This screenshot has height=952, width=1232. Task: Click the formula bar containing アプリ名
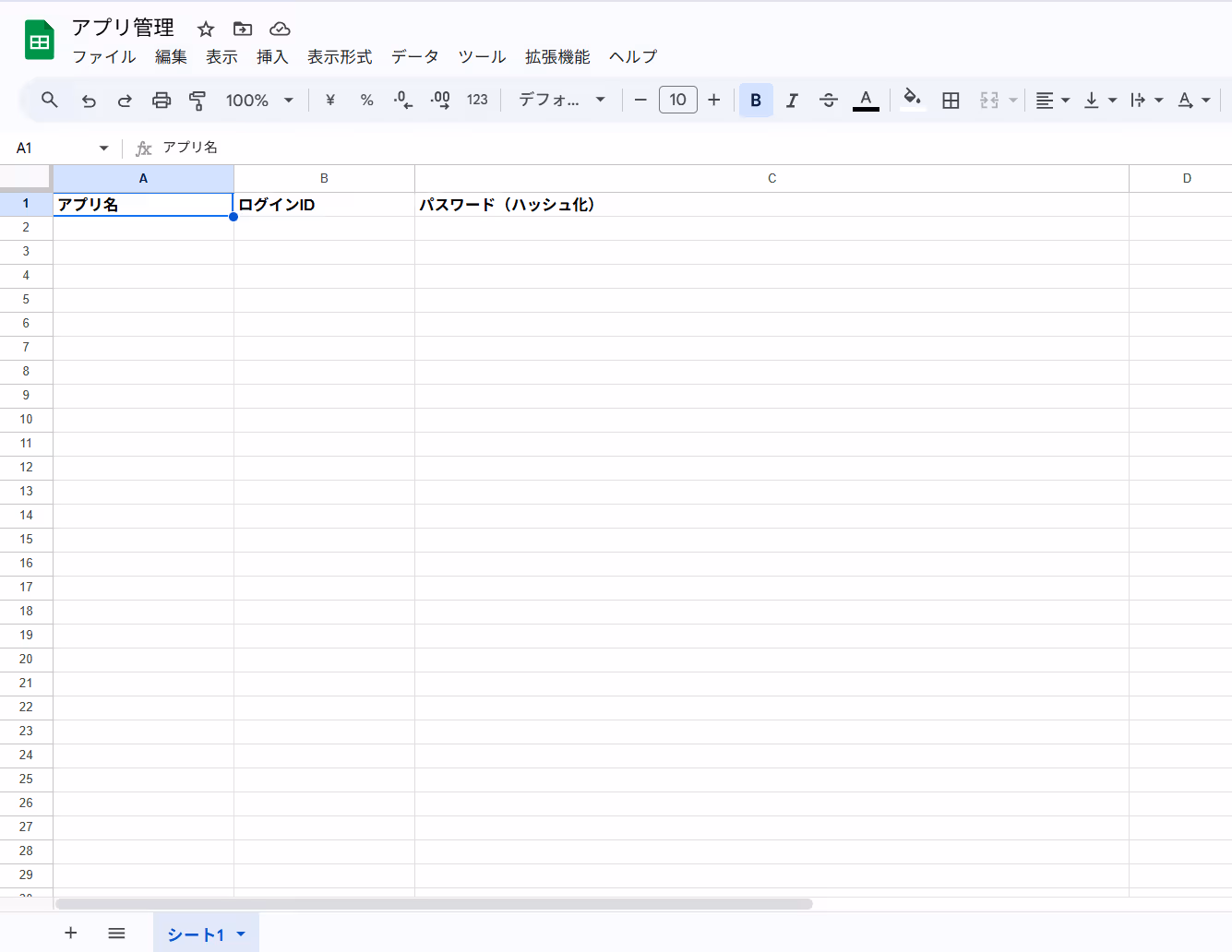pyautogui.click(x=692, y=148)
